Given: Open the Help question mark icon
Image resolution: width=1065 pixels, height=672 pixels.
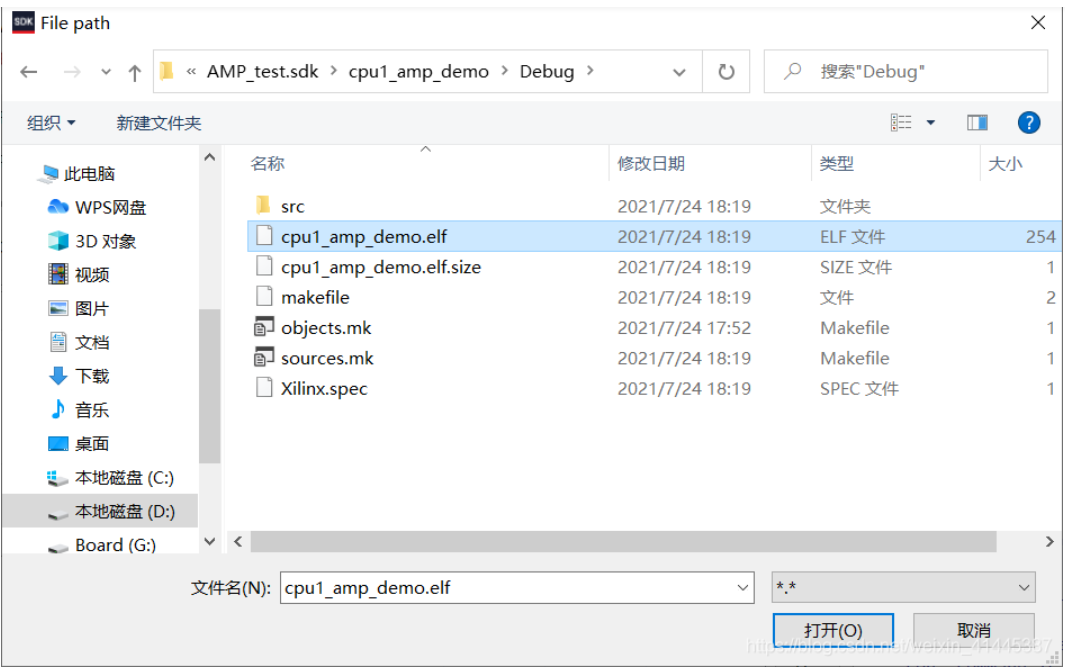Looking at the screenshot, I should pos(1029,122).
